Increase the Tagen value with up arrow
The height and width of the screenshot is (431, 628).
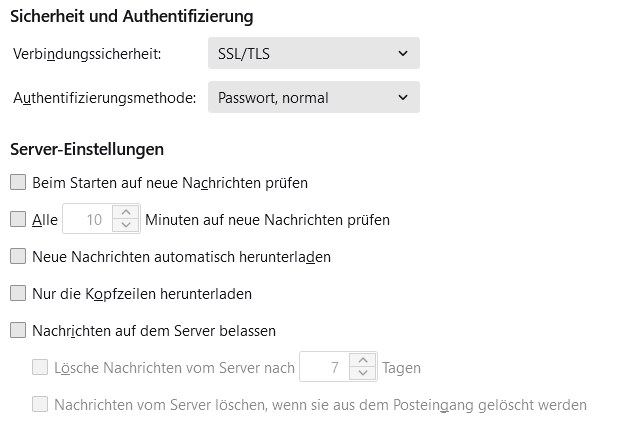362,360
